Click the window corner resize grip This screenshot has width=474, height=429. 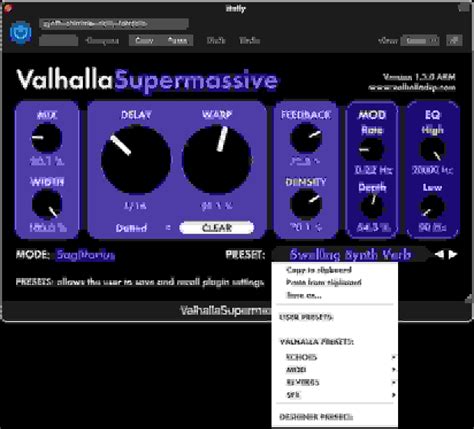pos(469,298)
